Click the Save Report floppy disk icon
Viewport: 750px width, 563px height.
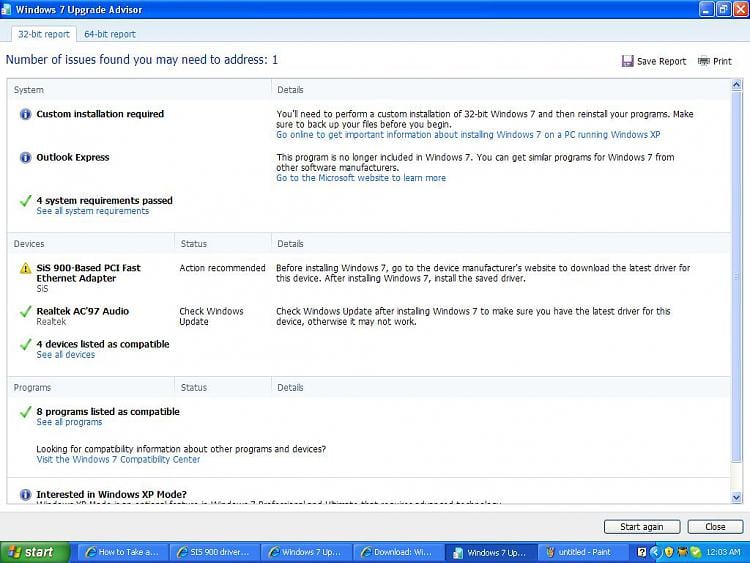(x=627, y=61)
